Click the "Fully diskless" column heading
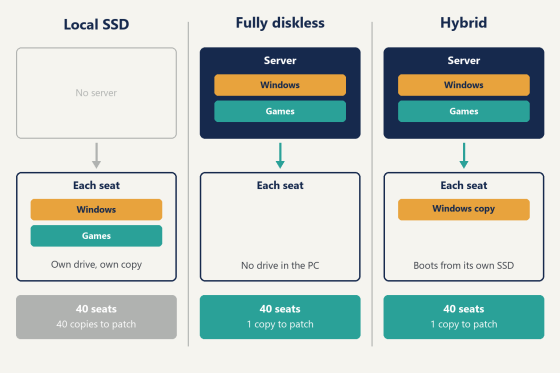The image size is (560, 374). pos(280,23)
